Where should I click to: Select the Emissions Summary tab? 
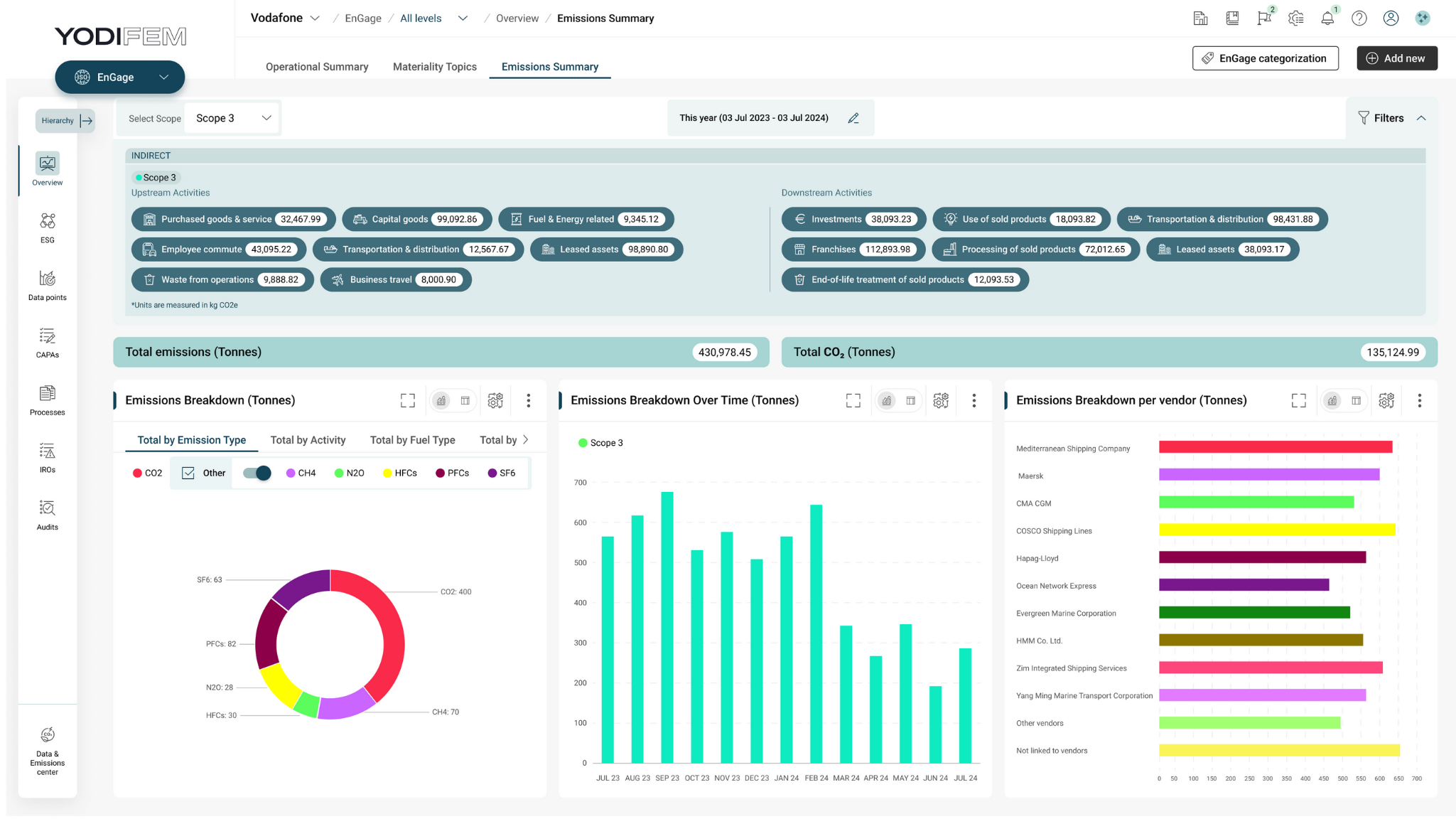click(x=550, y=67)
